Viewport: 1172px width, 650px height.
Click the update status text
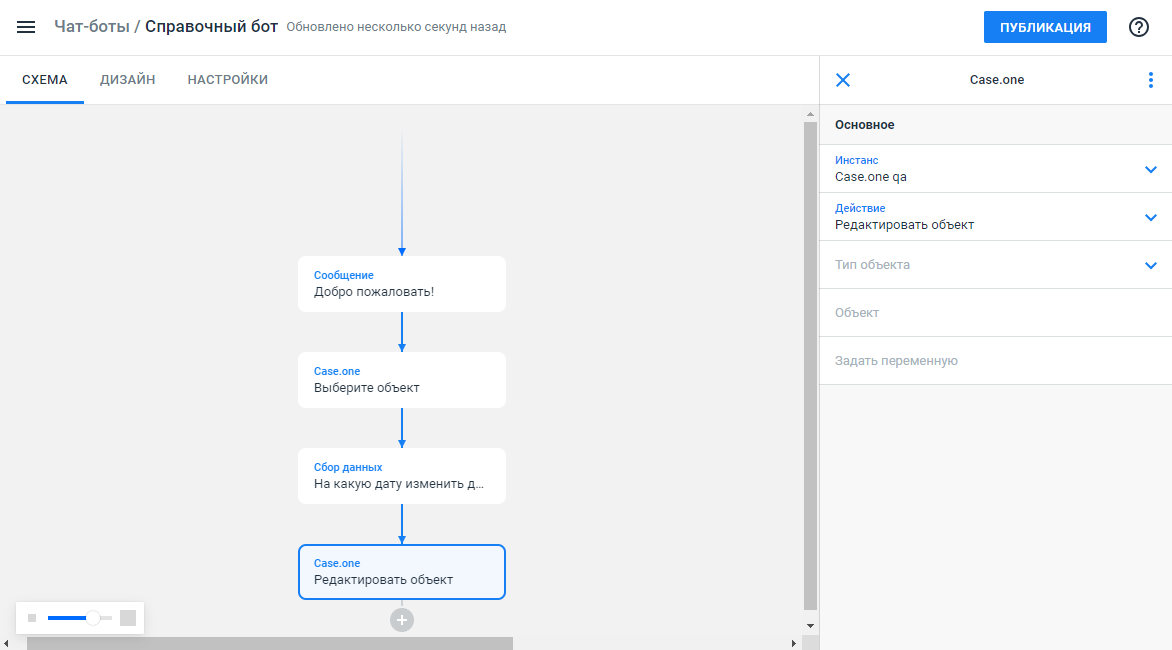[396, 27]
